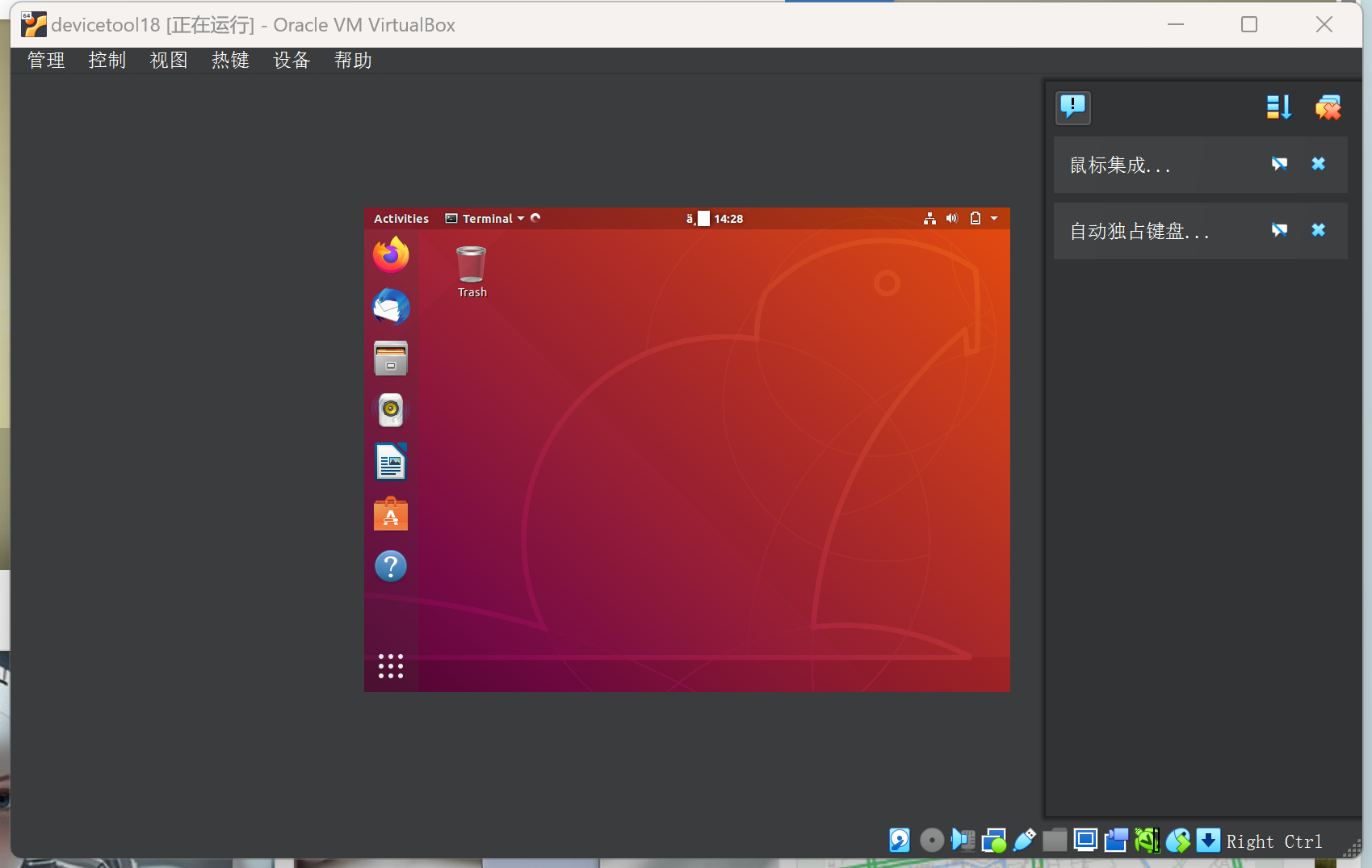Image resolution: width=1372 pixels, height=868 pixels.
Task: Click the hard disk activity status icon
Action: click(900, 841)
